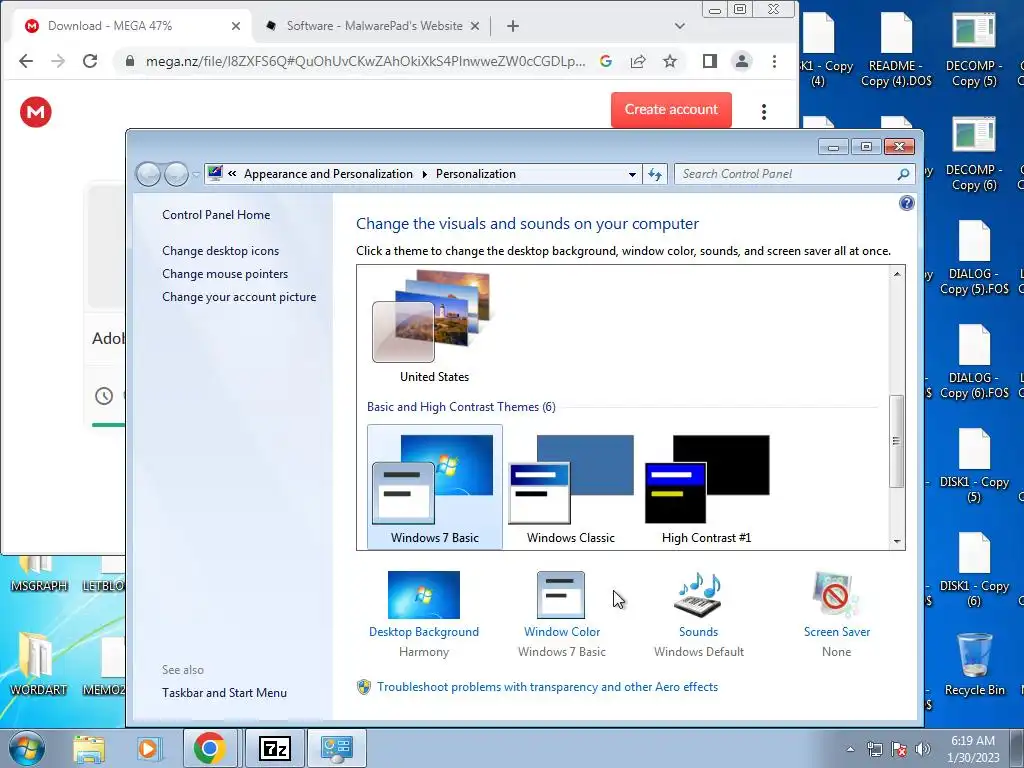The image size is (1024, 768).
Task: Refresh the Control Panel address bar
Action: coord(654,174)
